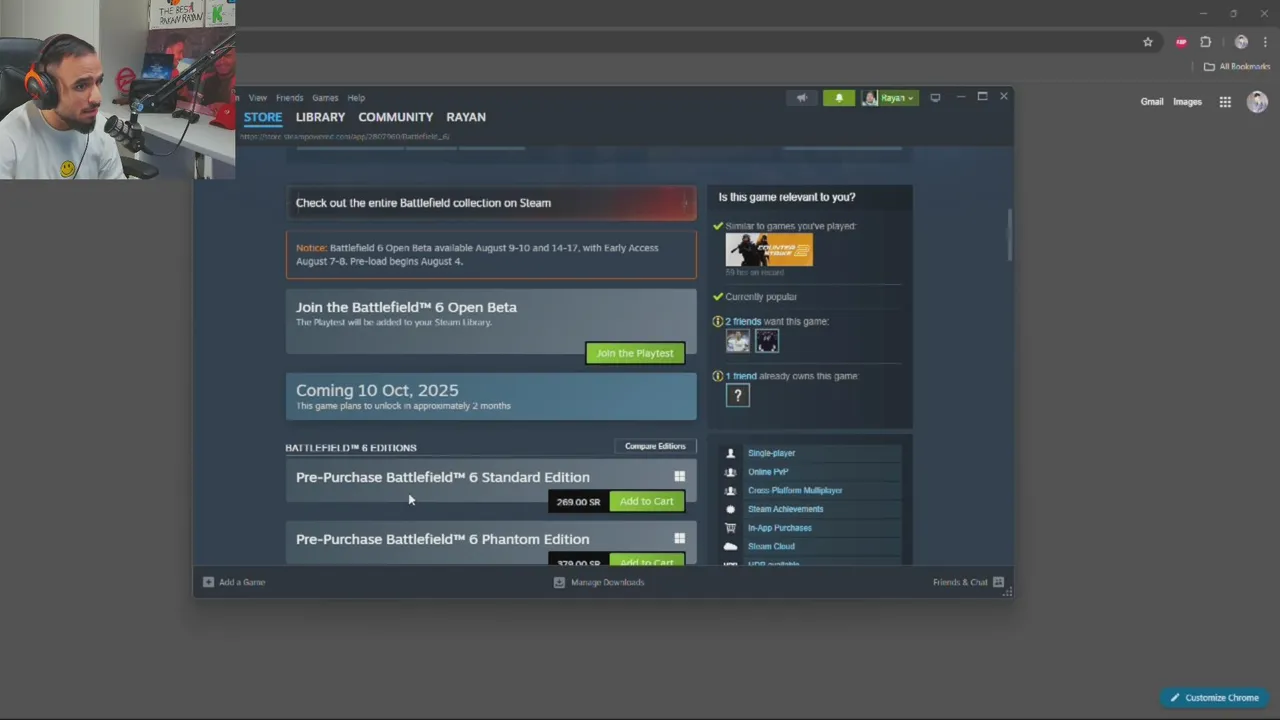This screenshot has width=1280, height=720.
Task: Click In-App Purchases cart icon
Action: [x=730, y=528]
